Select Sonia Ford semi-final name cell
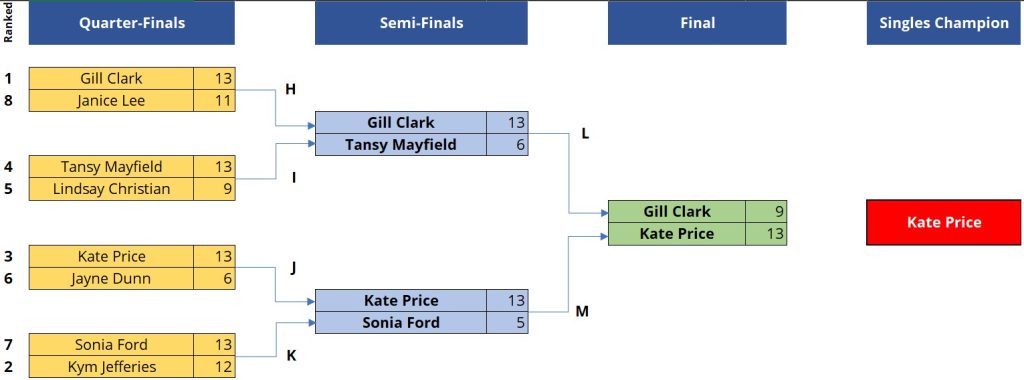 point(401,323)
